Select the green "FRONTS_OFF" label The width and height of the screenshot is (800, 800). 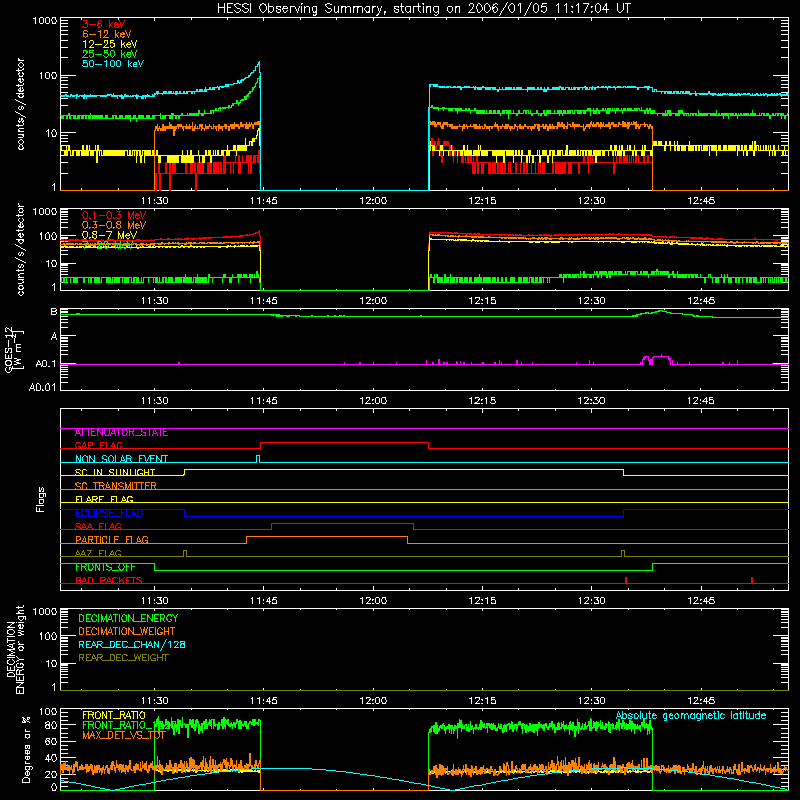click(x=105, y=567)
